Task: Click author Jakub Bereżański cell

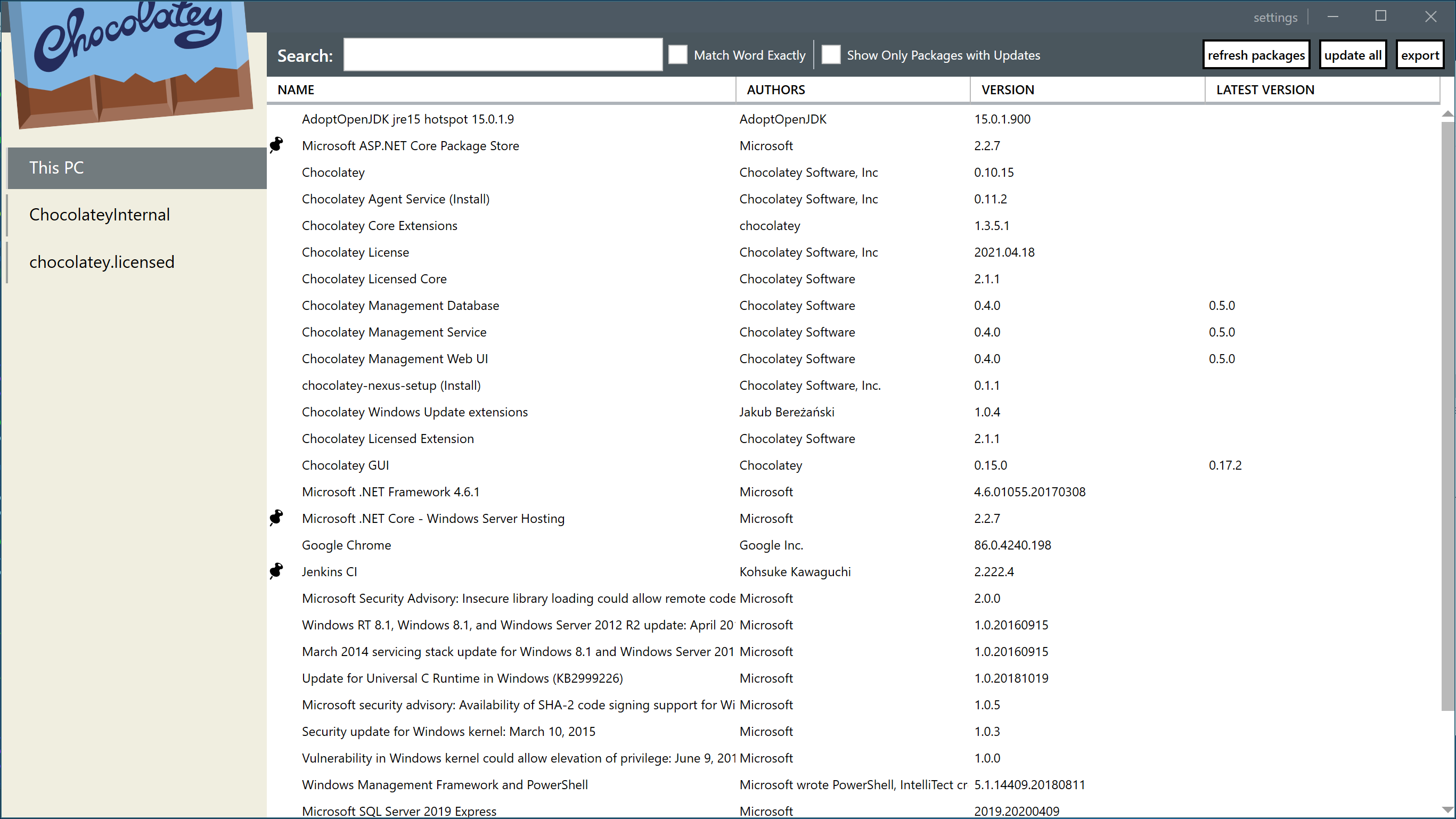Action: [x=786, y=412]
